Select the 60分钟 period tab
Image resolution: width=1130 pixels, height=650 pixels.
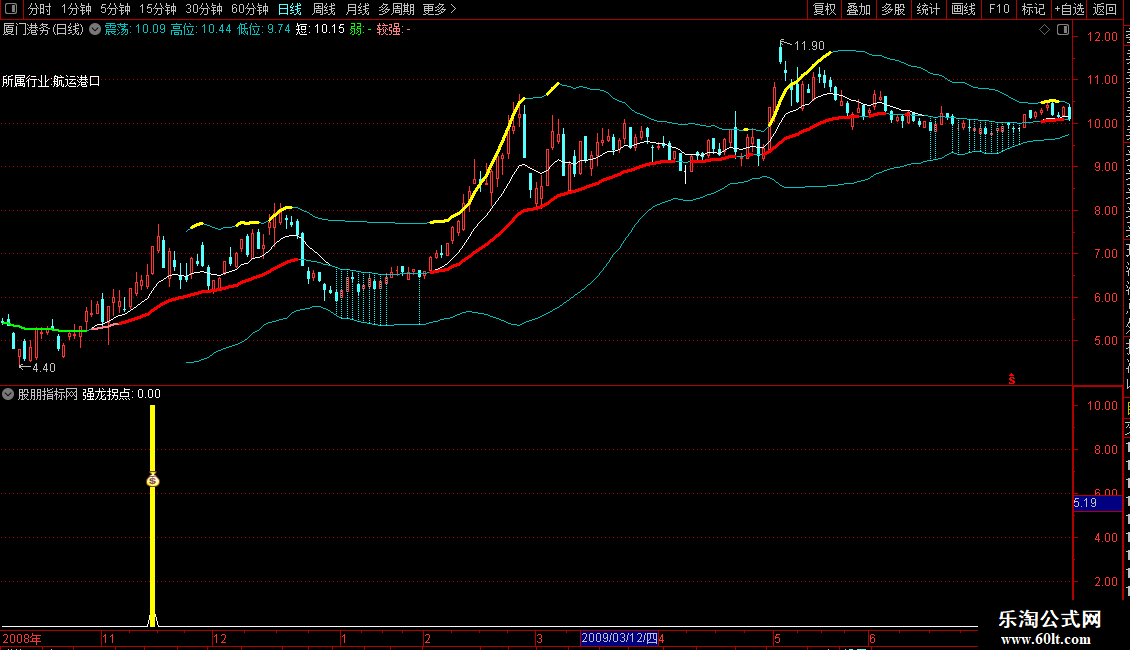click(x=250, y=9)
